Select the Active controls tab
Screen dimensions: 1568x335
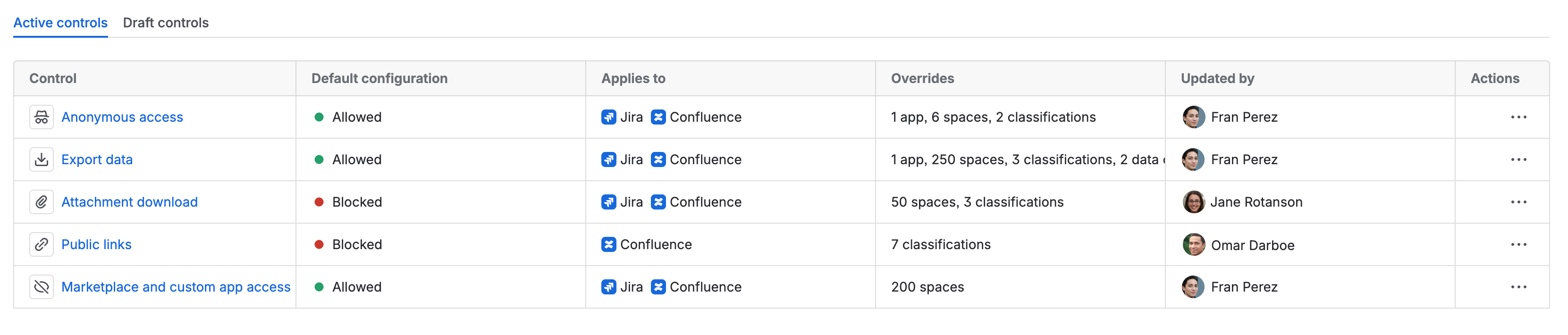60,23
